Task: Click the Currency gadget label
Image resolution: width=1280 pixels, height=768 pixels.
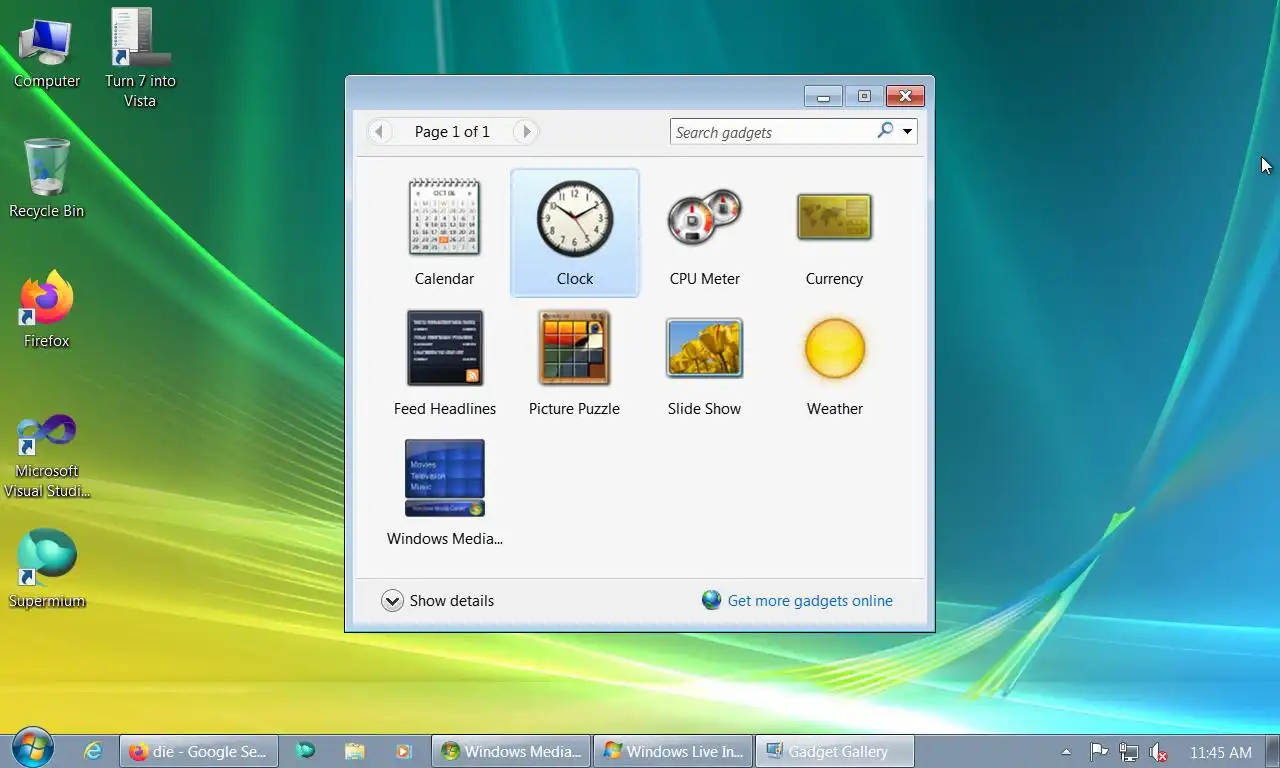Action: 834,279
